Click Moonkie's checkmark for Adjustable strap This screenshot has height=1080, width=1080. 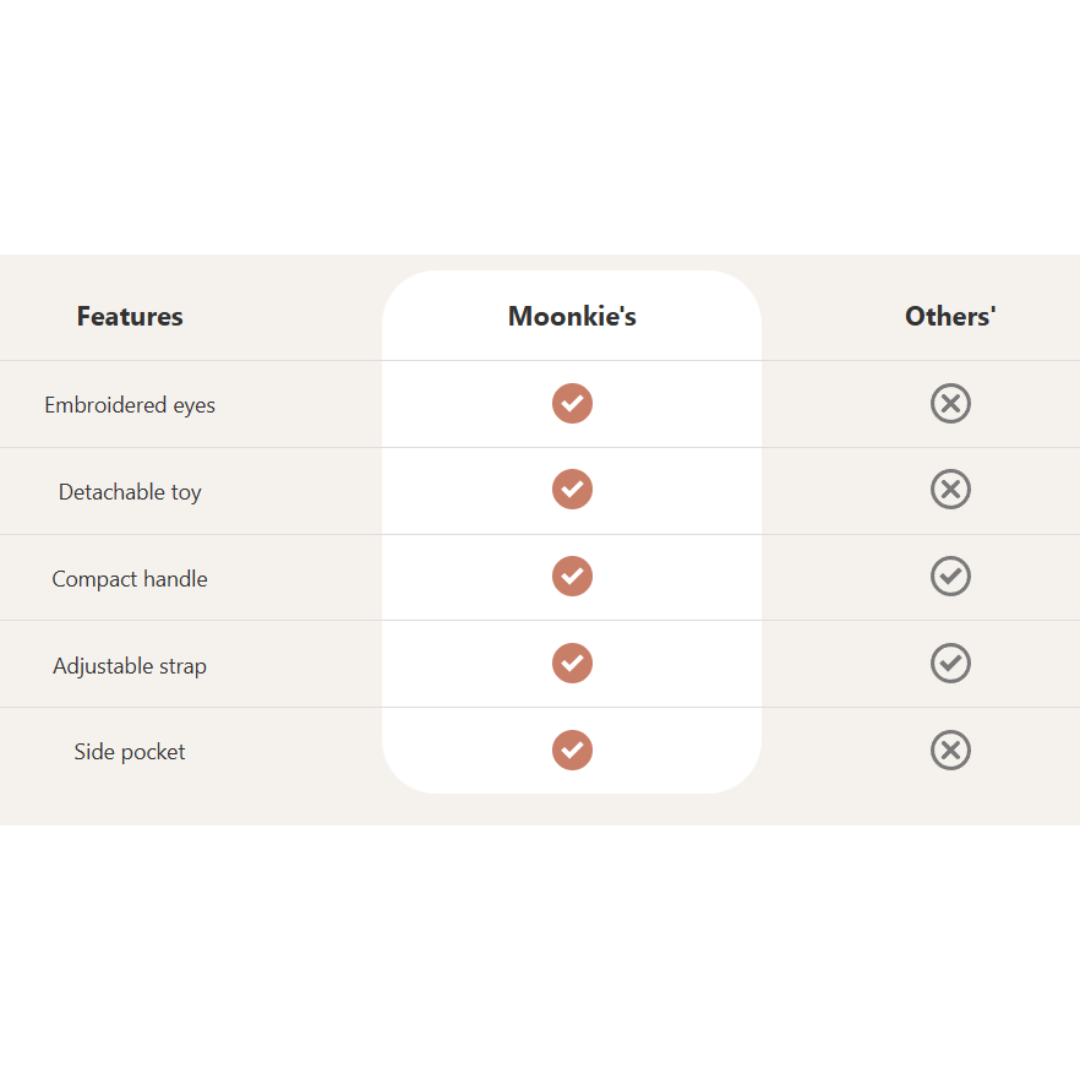(572, 663)
